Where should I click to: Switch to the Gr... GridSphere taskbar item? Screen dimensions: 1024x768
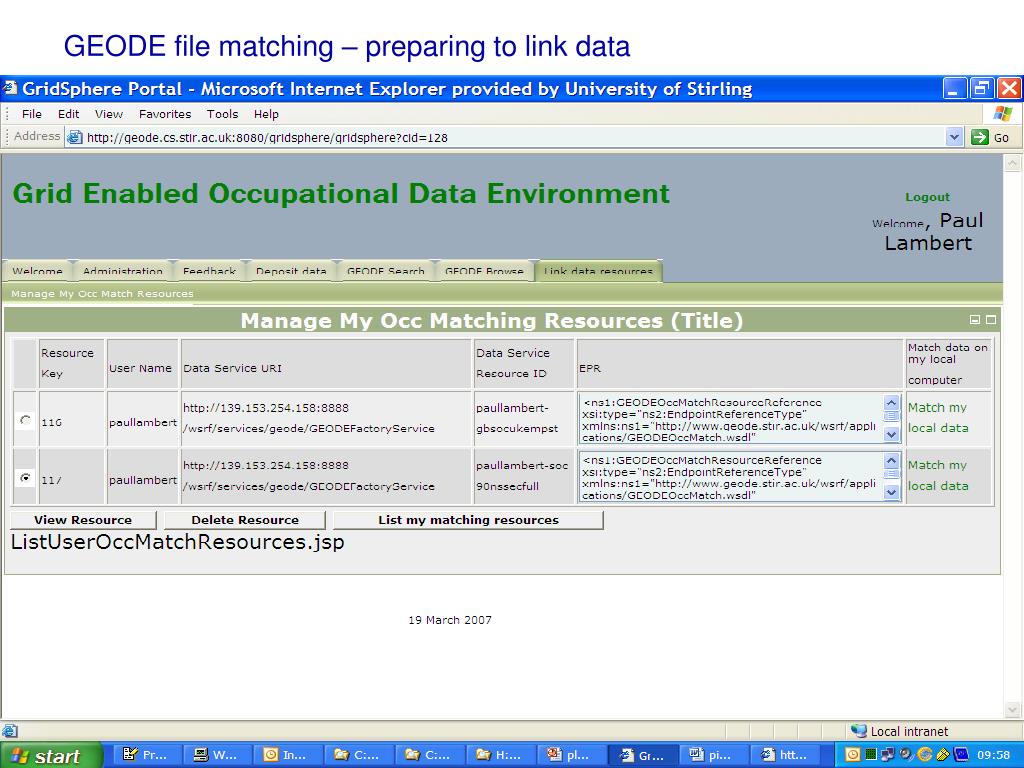(x=643, y=755)
